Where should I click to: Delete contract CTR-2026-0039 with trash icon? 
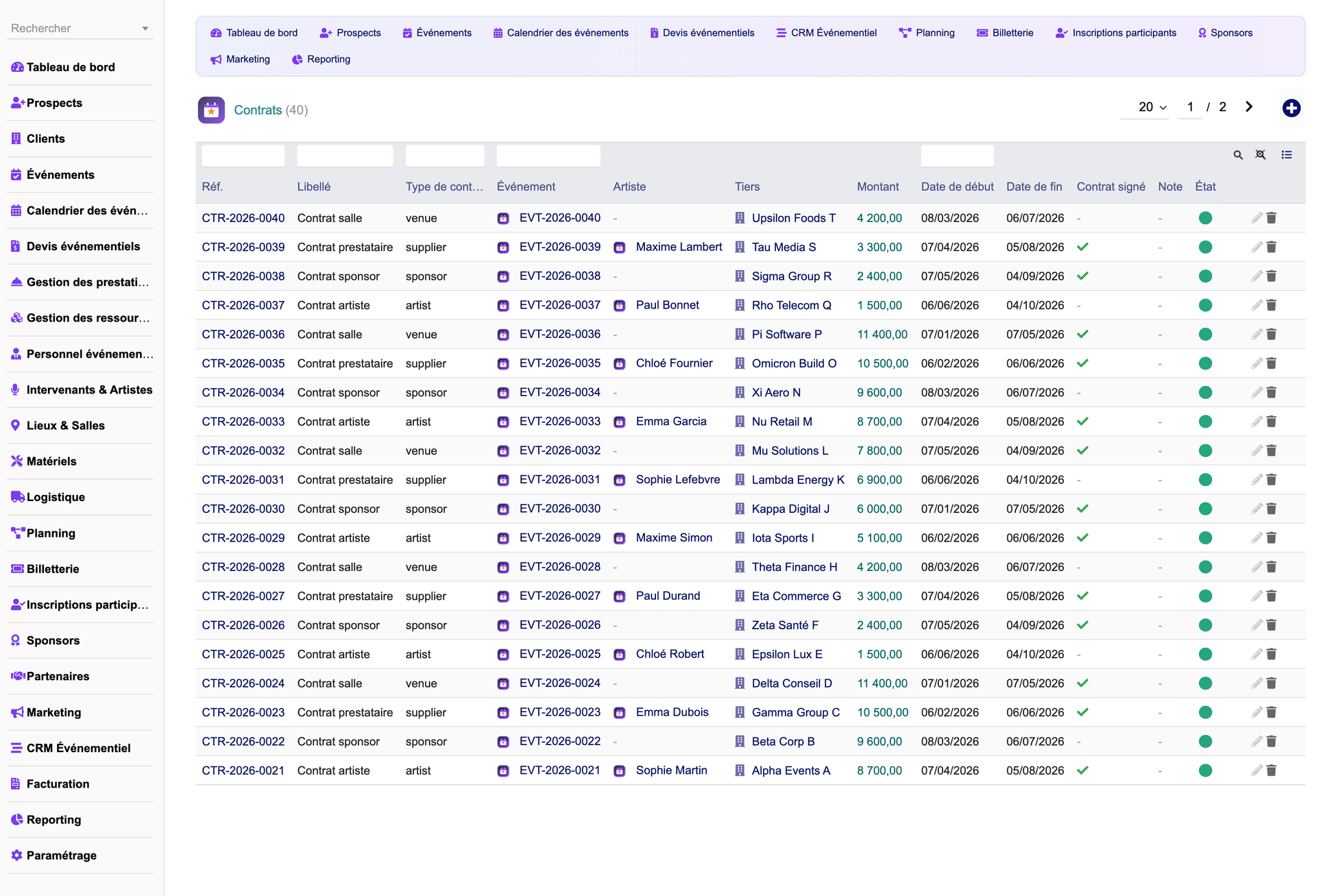click(1272, 247)
